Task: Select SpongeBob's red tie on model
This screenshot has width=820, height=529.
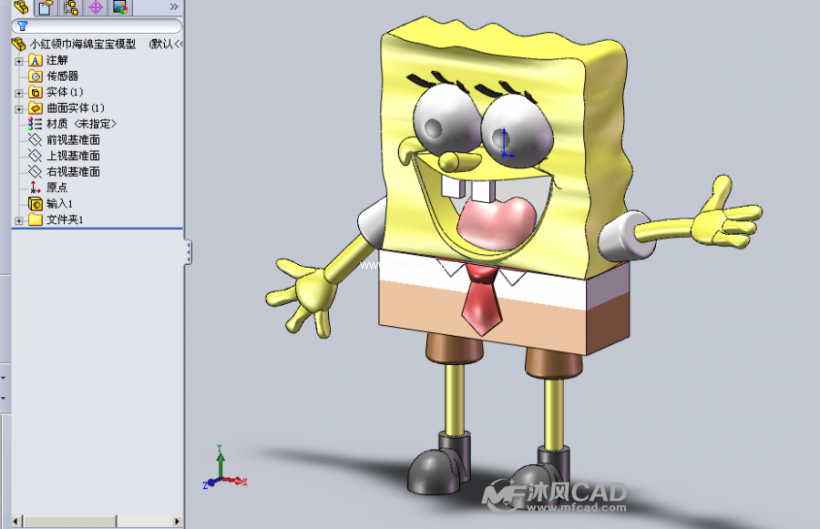Action: [x=482, y=299]
